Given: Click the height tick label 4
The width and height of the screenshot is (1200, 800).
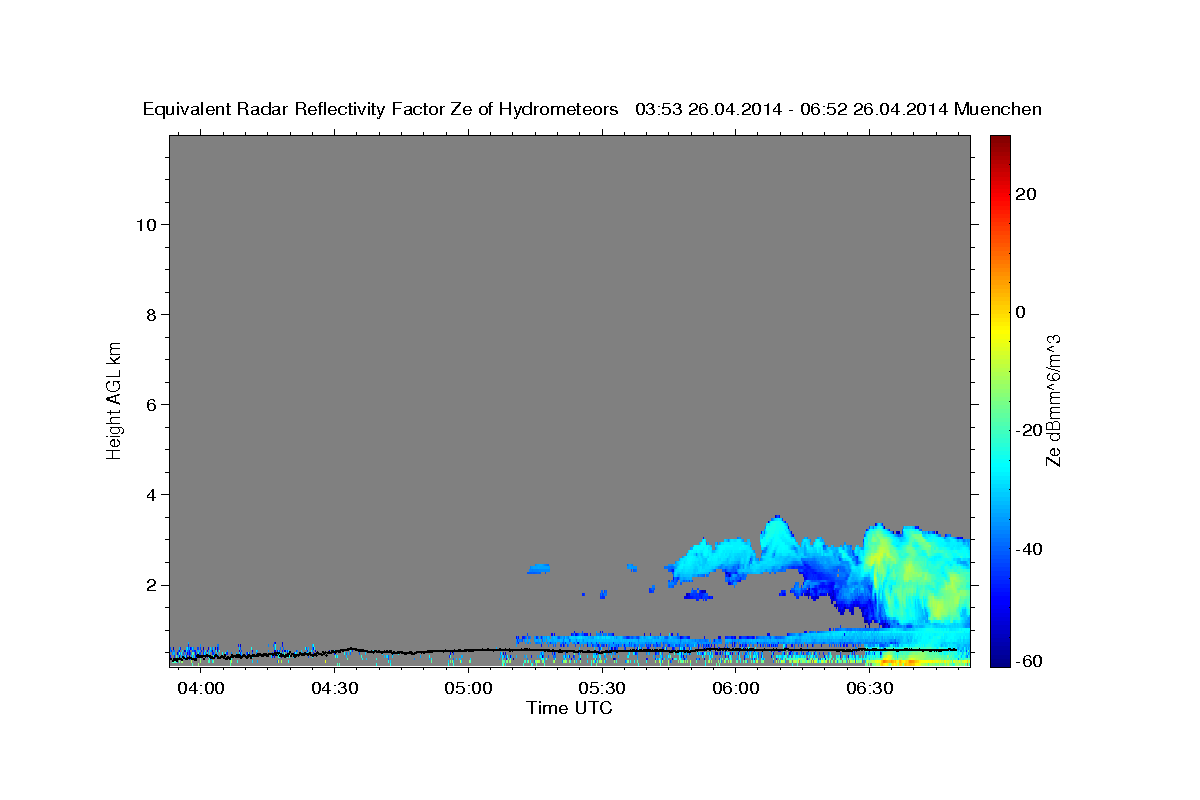Looking at the screenshot, I should click(x=152, y=494).
